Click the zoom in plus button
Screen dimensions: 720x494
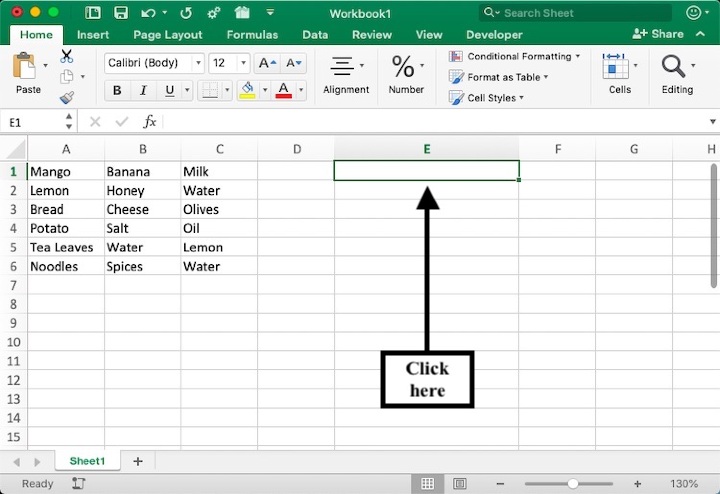tap(637, 483)
